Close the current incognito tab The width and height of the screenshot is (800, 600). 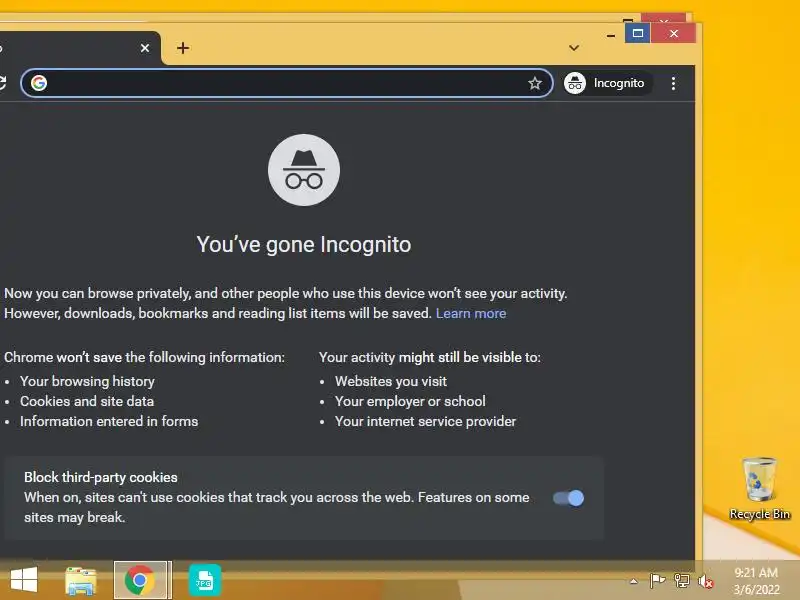point(145,48)
